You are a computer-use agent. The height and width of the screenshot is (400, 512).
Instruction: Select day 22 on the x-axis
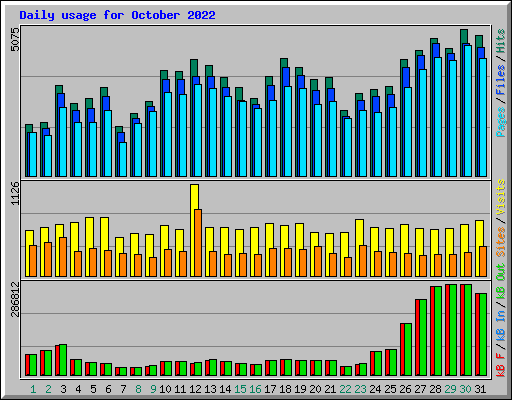[x=345, y=389]
